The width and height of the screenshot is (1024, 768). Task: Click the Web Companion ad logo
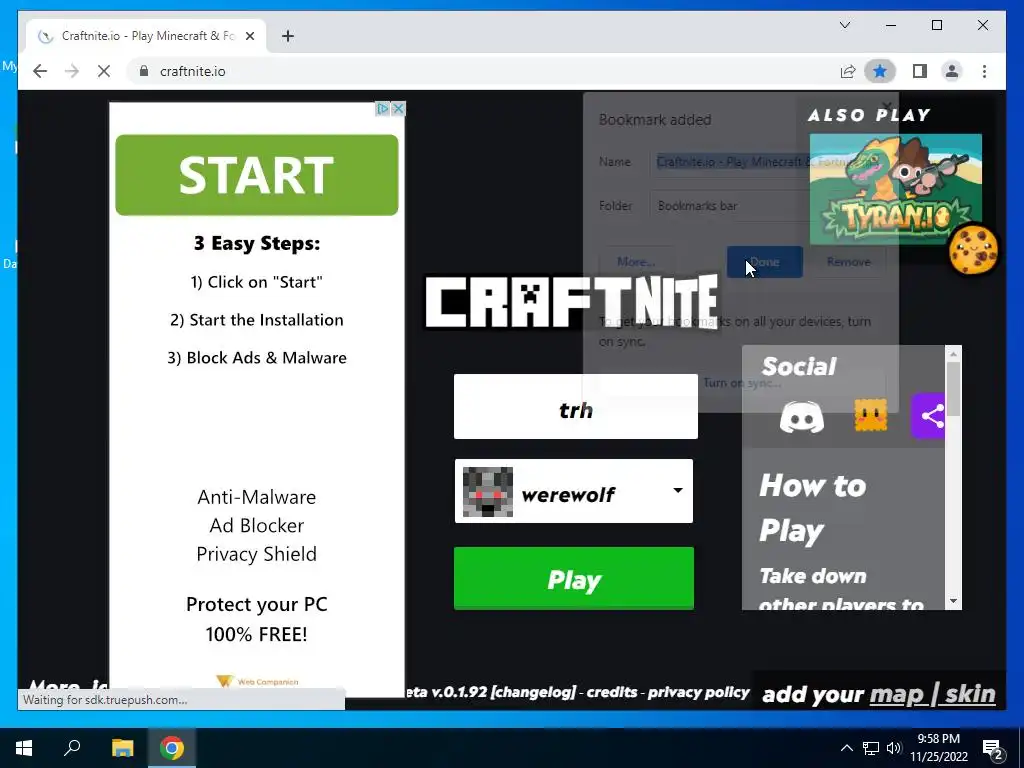[257, 681]
